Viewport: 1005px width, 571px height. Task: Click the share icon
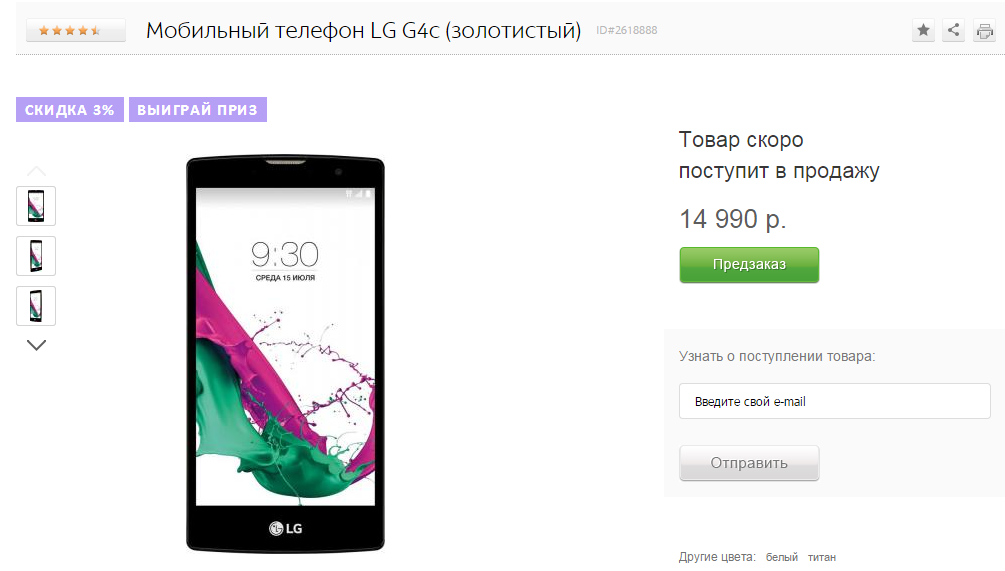point(954,30)
